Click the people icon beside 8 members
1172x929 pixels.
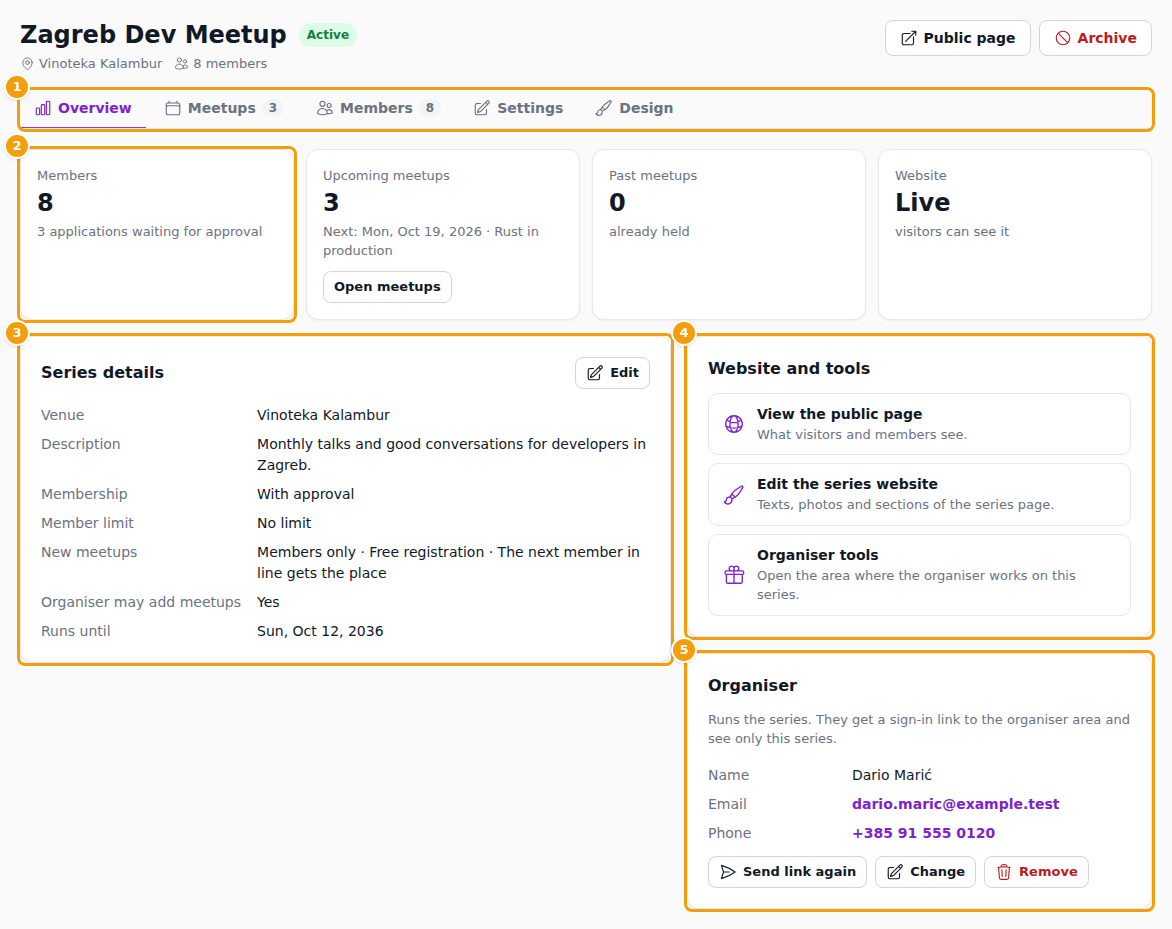[182, 64]
